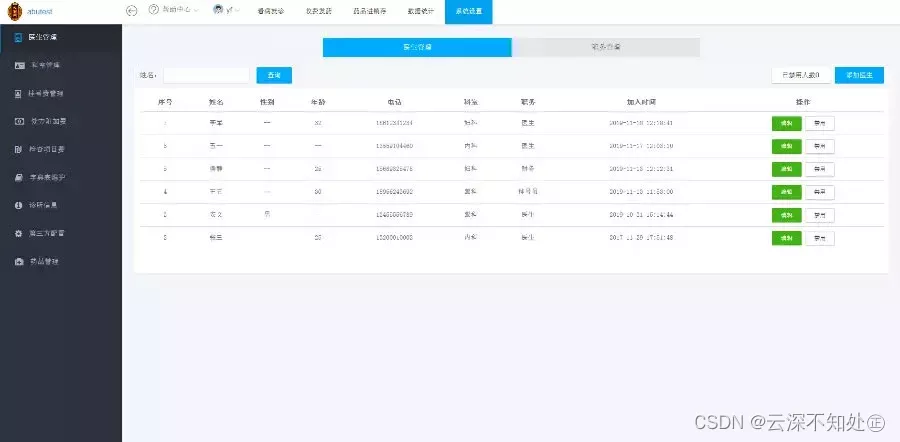This screenshot has height=442, width=900.
Task: Click the 操作 column header
Action: point(803,102)
